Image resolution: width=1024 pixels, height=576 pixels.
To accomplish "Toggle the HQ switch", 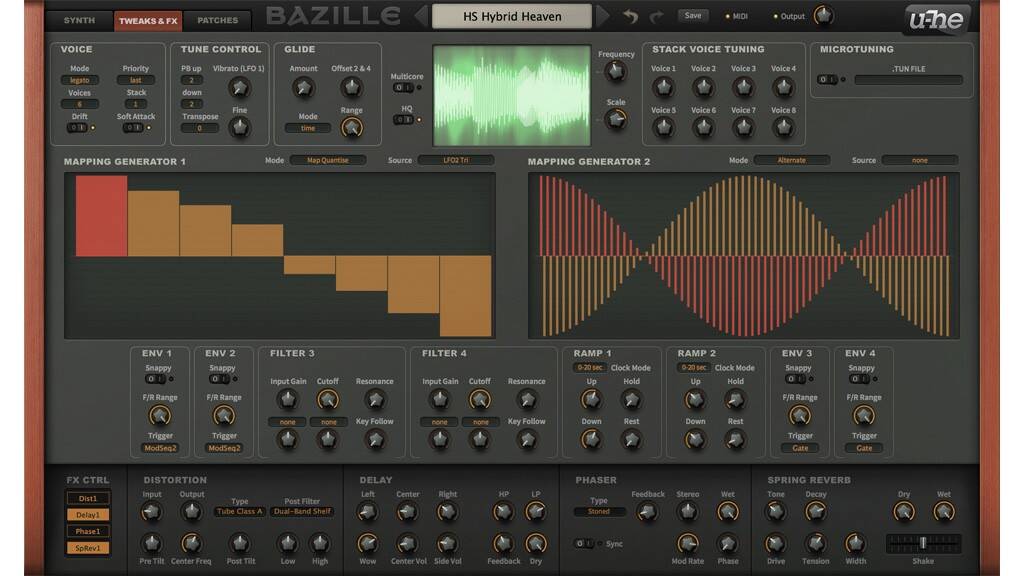I will [404, 120].
